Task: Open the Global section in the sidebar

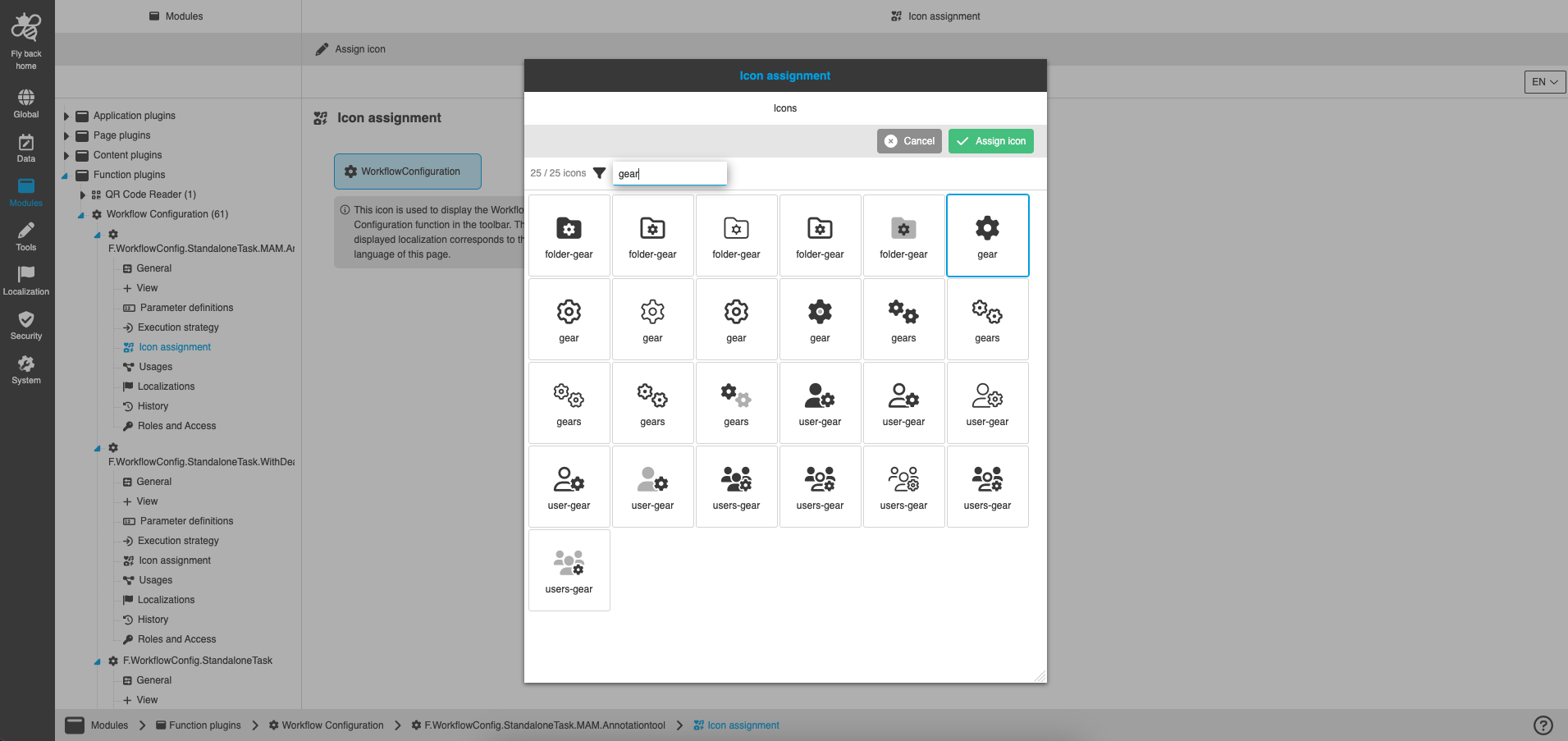Action: tap(25, 100)
